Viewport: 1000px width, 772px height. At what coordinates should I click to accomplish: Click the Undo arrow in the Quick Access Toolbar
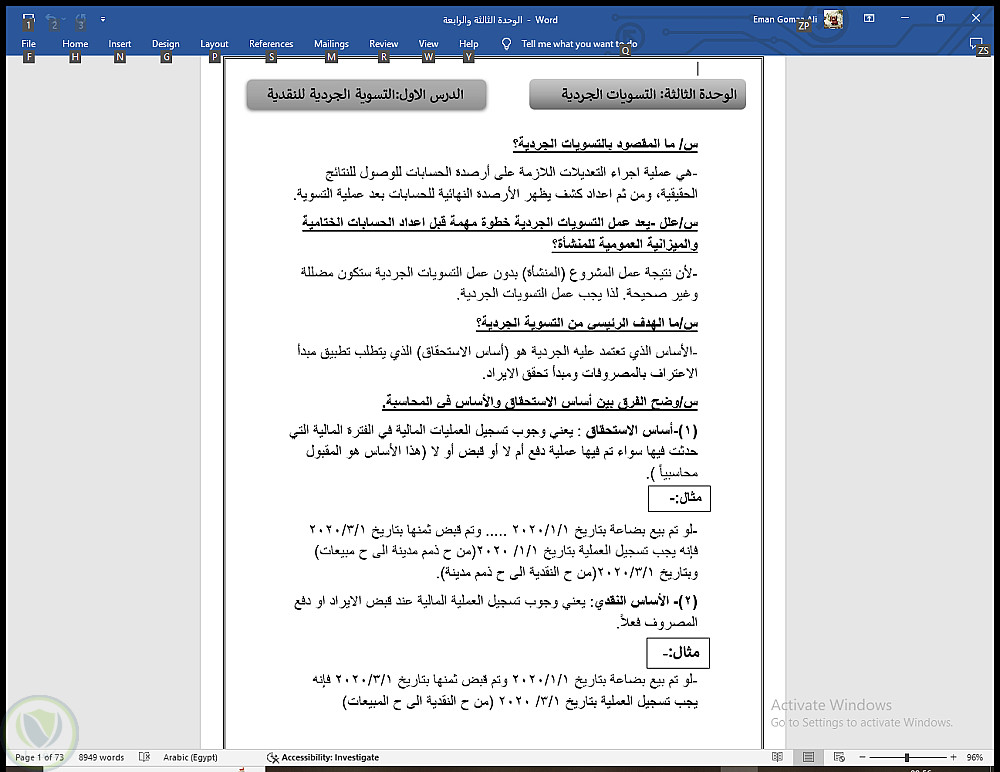pos(52,20)
